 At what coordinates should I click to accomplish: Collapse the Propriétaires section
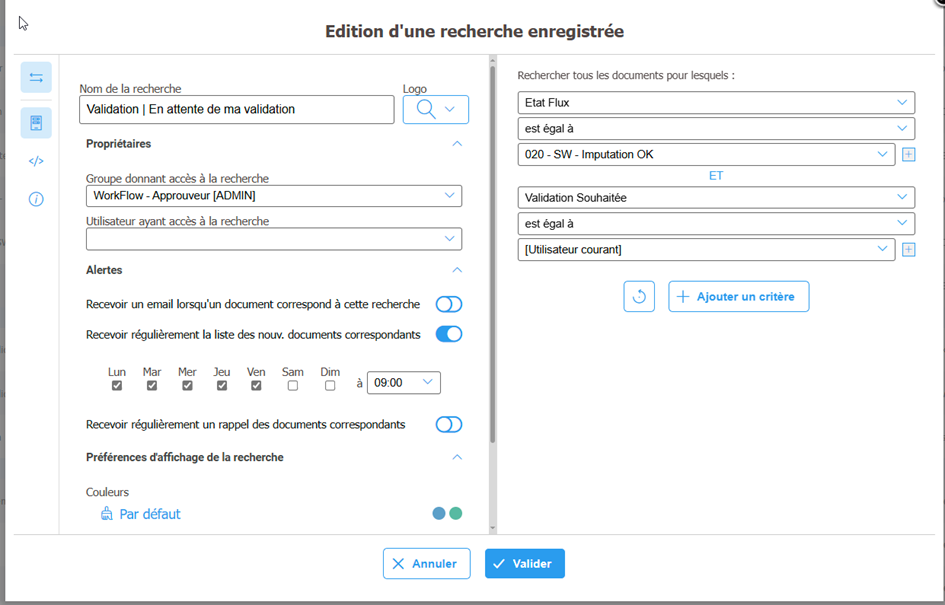[x=457, y=144]
